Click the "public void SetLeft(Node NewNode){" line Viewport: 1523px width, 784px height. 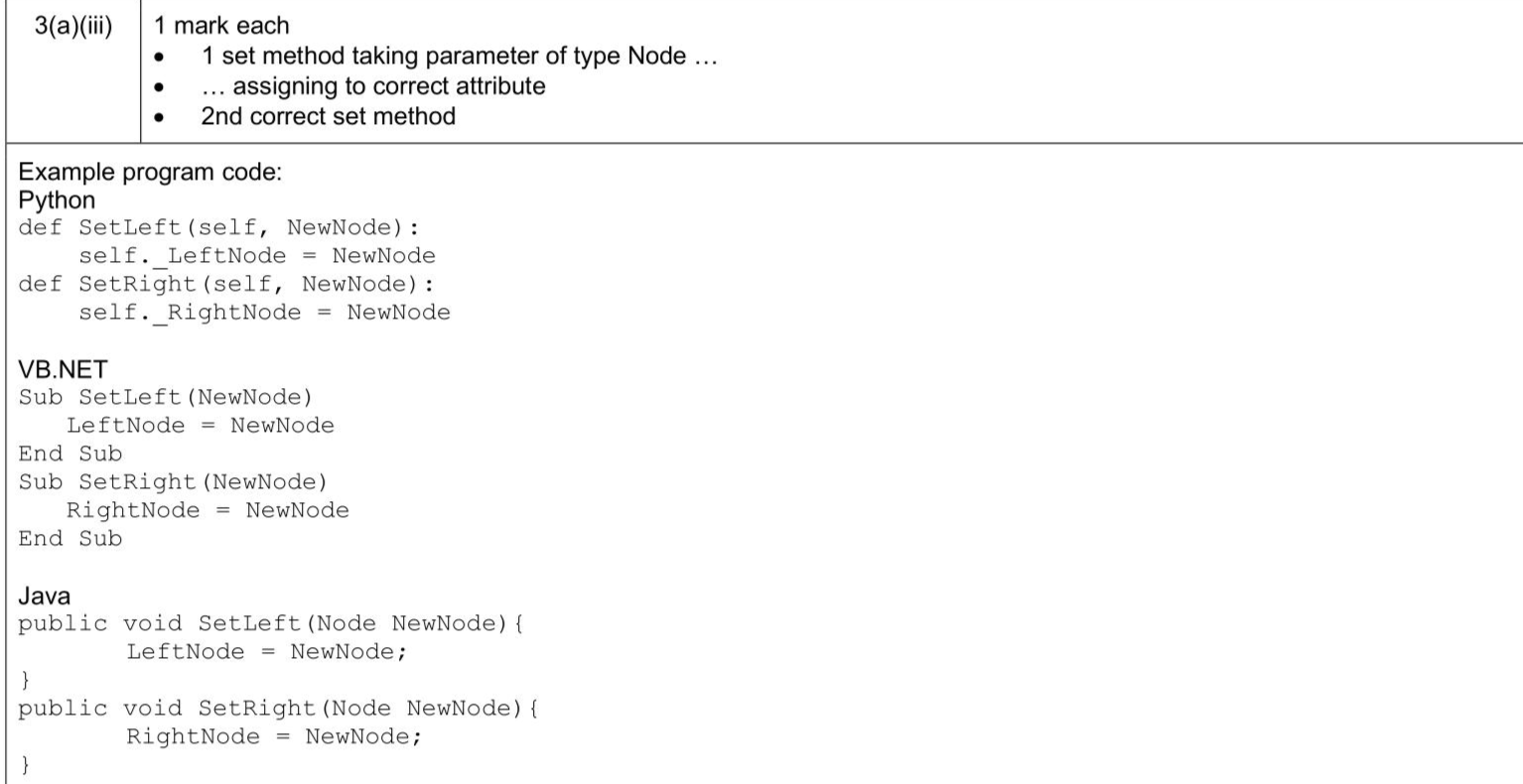(271, 623)
